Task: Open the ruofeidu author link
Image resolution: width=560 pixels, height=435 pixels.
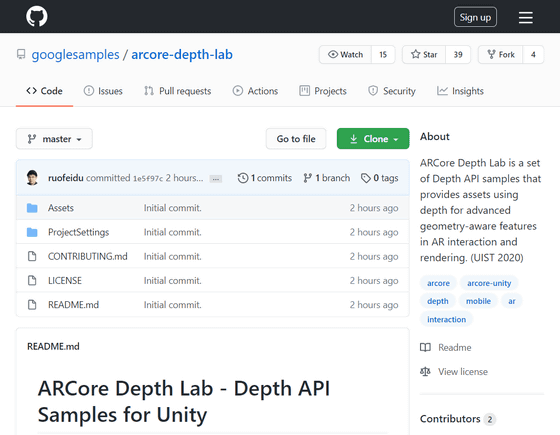Action: 66,178
